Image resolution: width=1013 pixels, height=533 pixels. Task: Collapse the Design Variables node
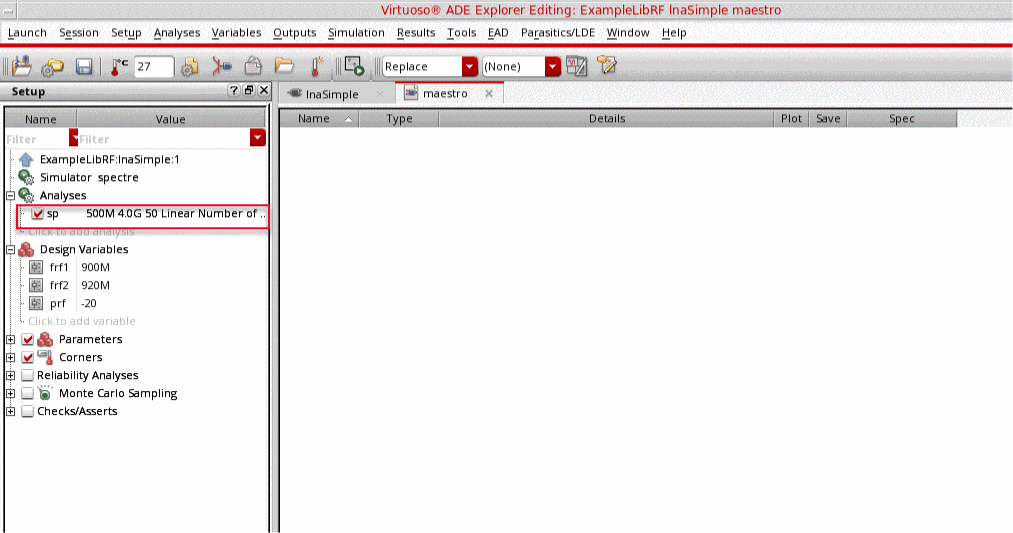(x=10, y=249)
